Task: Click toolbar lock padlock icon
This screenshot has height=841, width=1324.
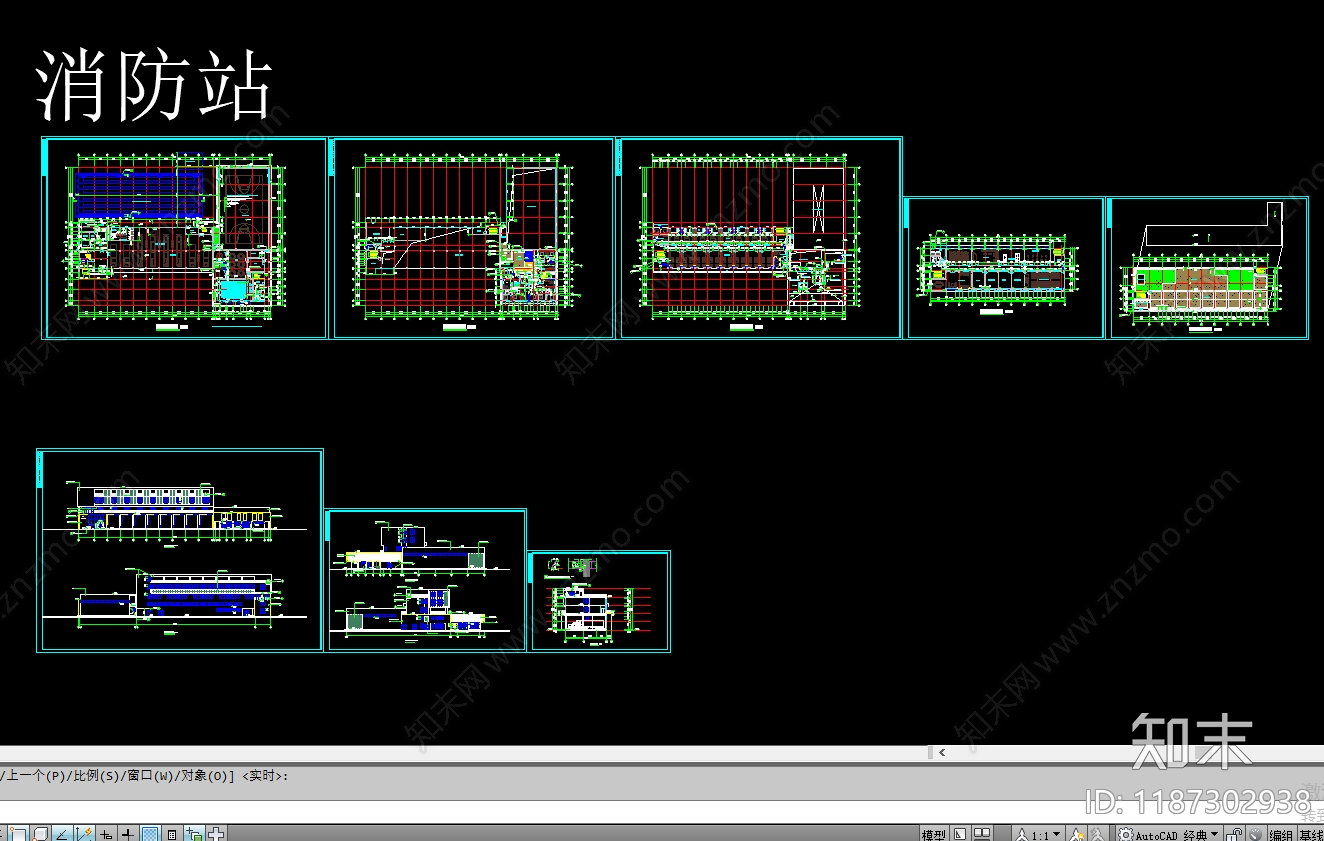Action: click(x=1235, y=834)
